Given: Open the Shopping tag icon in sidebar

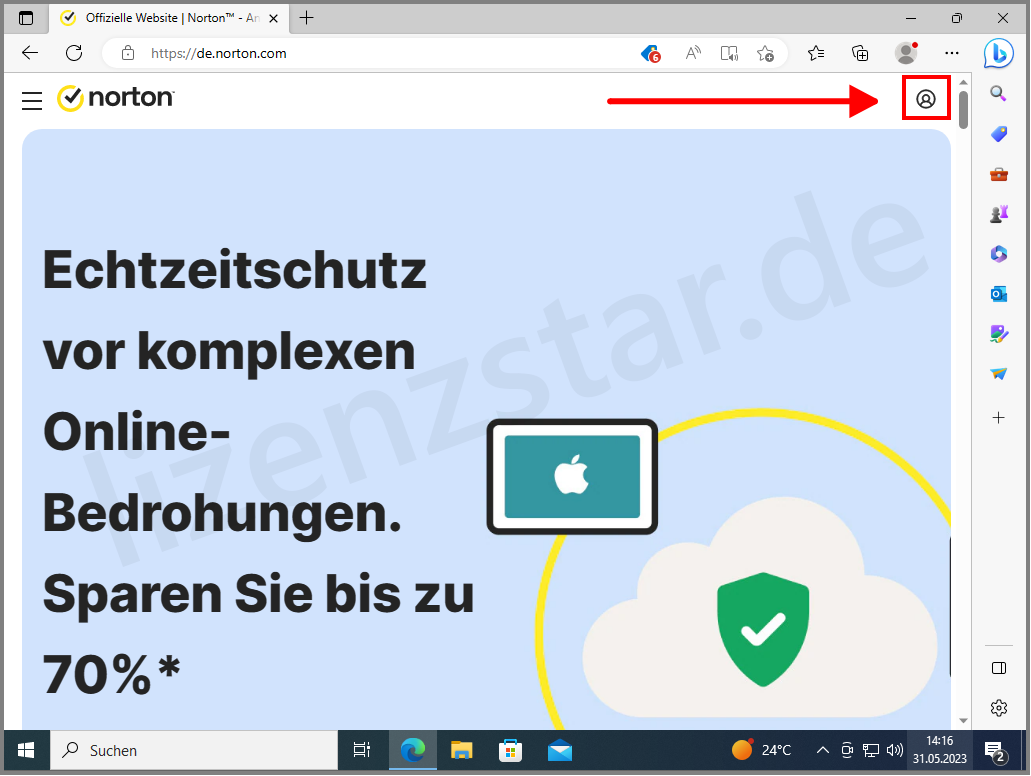Looking at the screenshot, I should click(x=998, y=134).
